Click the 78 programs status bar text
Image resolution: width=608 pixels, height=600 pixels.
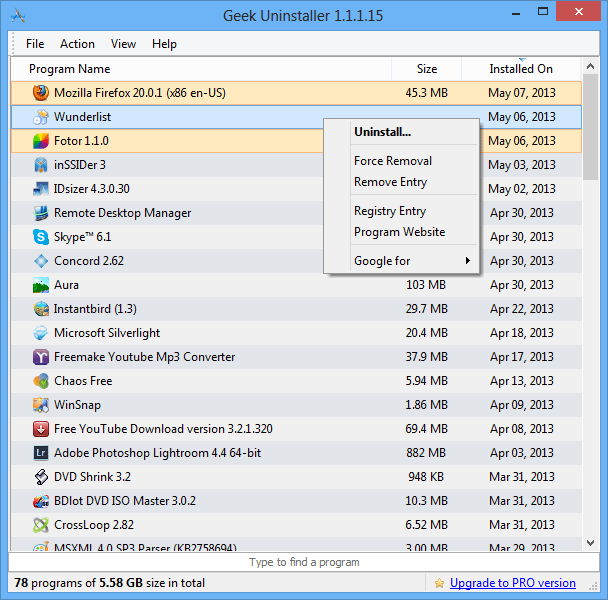109,583
